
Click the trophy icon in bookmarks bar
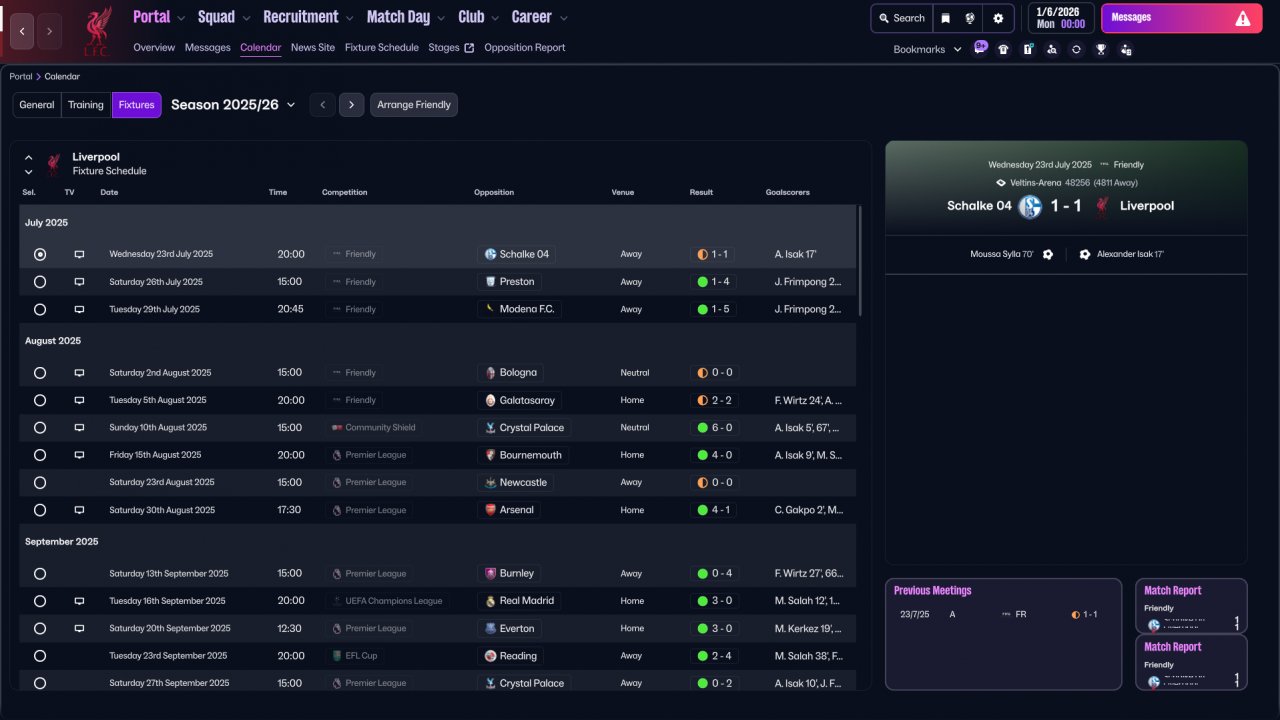pyautogui.click(x=1101, y=49)
